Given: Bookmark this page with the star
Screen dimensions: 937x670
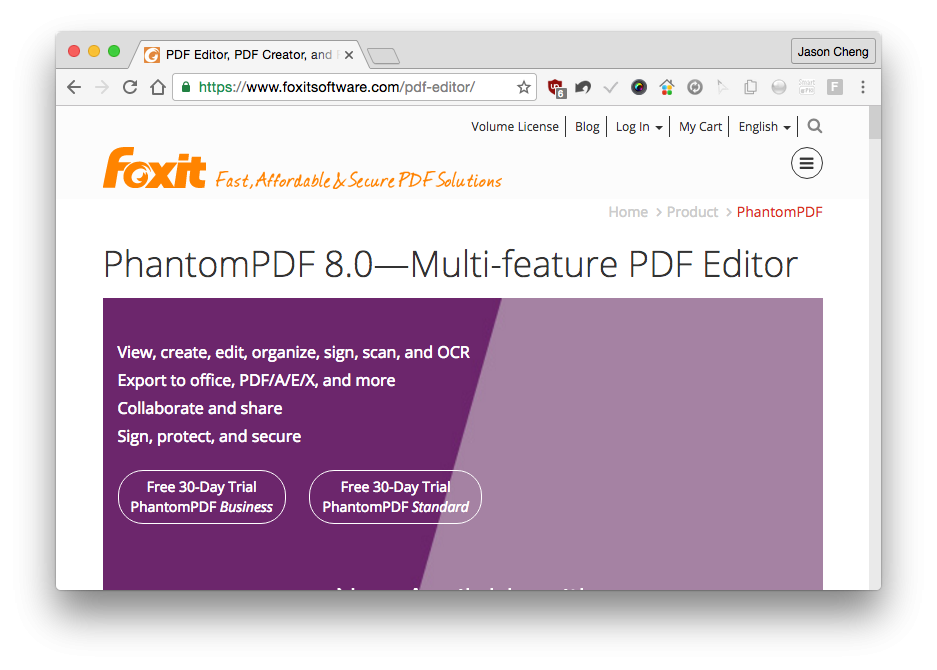Looking at the screenshot, I should tap(523, 87).
